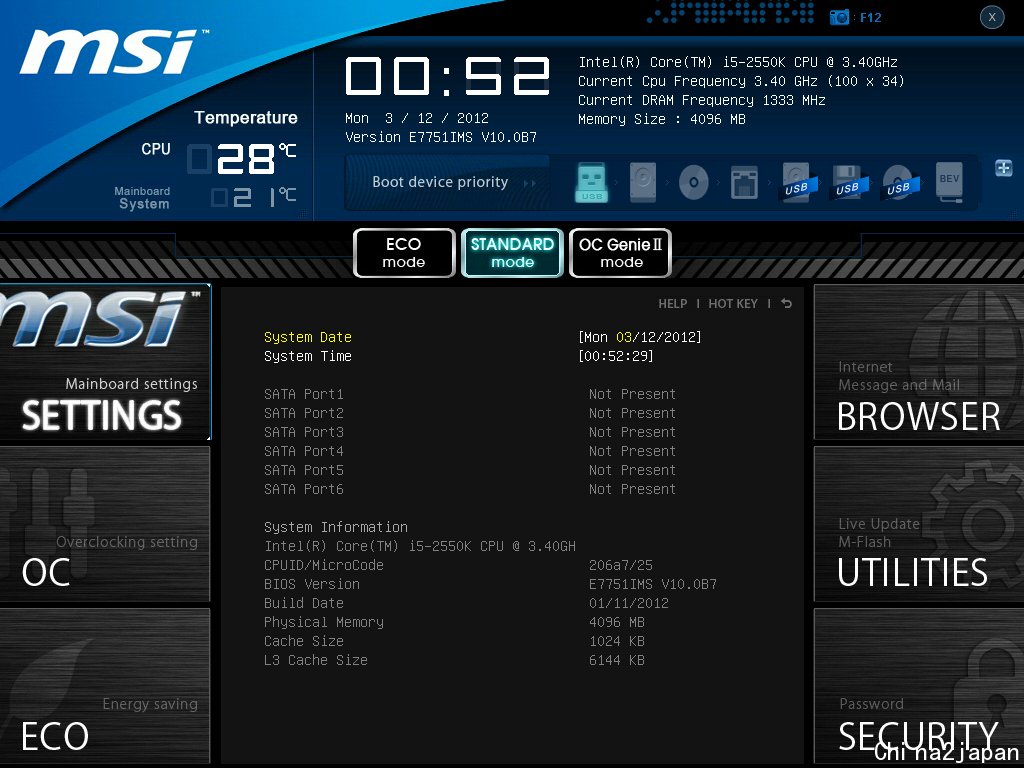Click the Current Cpu Frequency 3.40 GHz line
1024x768 pixels.
pyautogui.click(x=741, y=81)
